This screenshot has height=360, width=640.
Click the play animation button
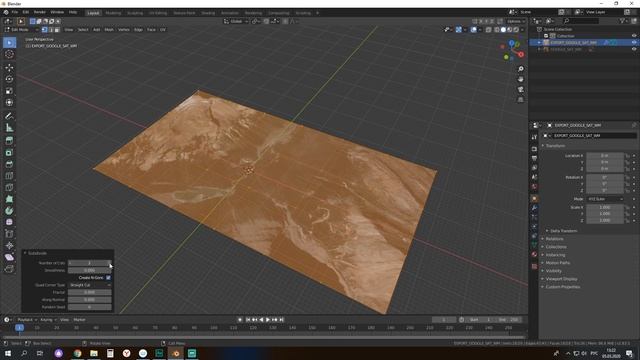268,320
